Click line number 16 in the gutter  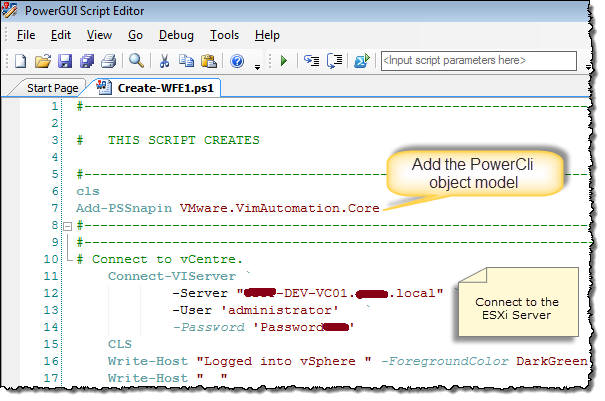pos(51,361)
